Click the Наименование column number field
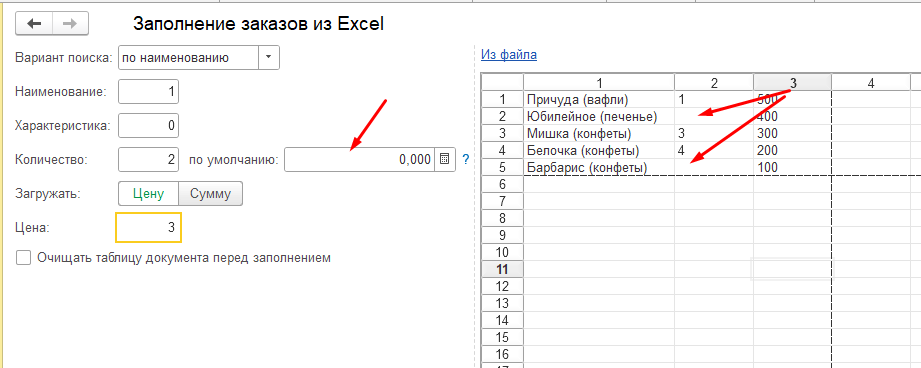 click(148, 92)
